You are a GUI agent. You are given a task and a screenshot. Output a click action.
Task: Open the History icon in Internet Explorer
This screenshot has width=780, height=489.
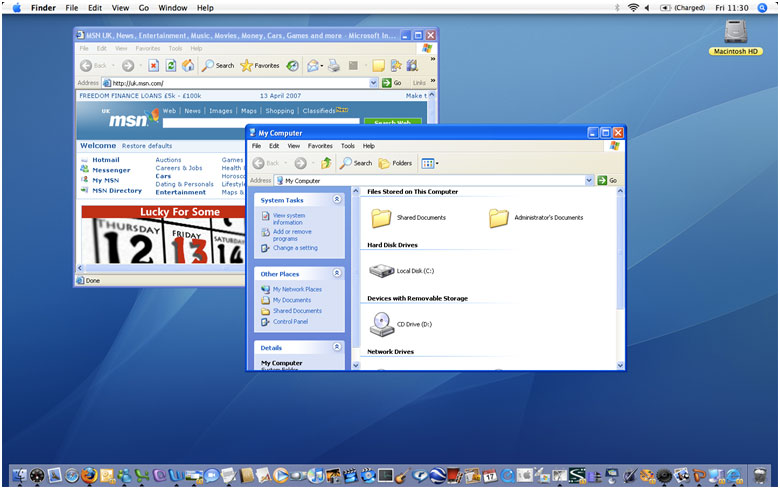(292, 65)
